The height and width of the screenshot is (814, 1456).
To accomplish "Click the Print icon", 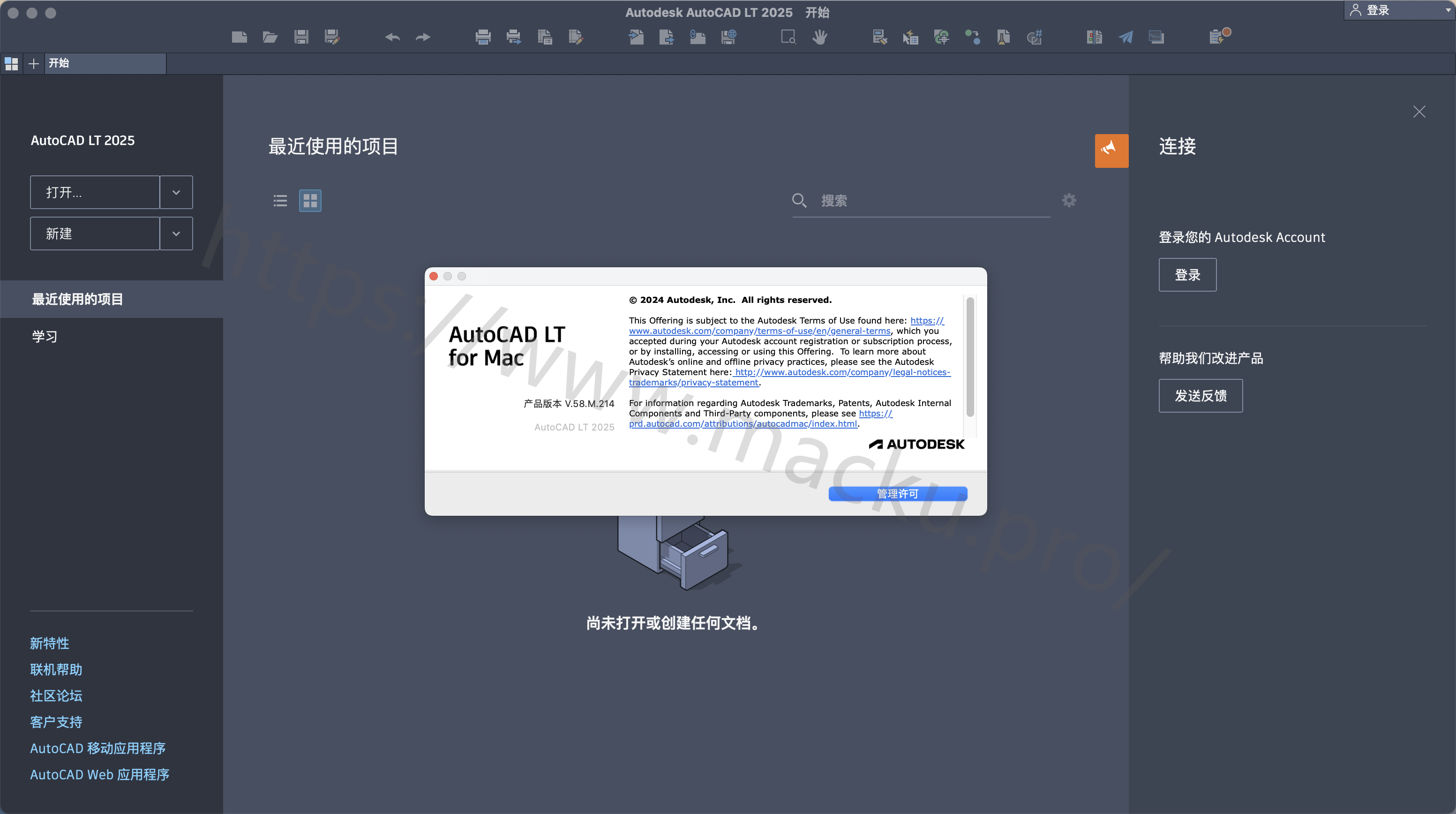I will tap(483, 38).
